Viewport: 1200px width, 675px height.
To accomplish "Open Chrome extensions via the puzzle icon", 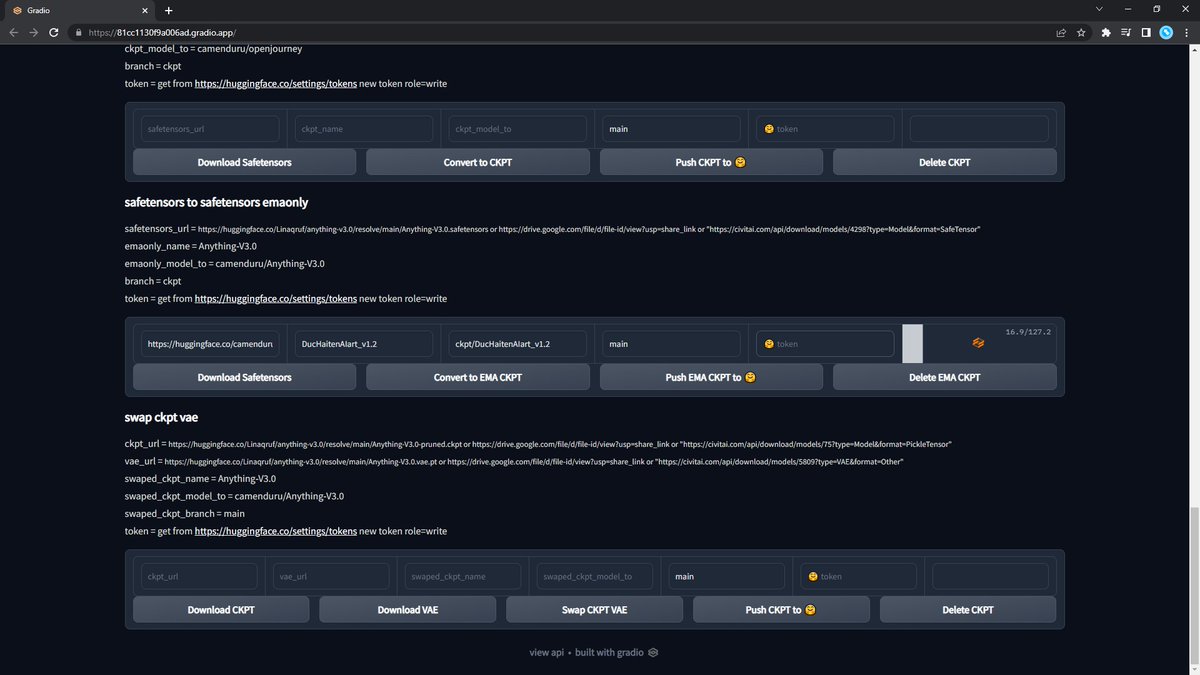I will point(1104,31).
